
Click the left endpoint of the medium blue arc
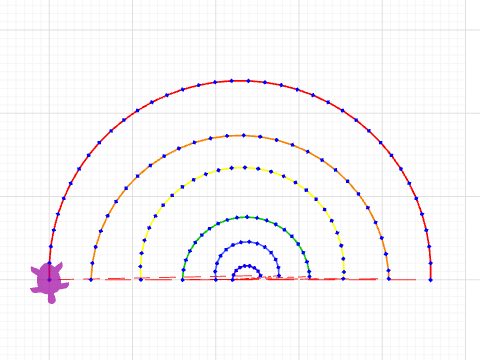pos(216,280)
